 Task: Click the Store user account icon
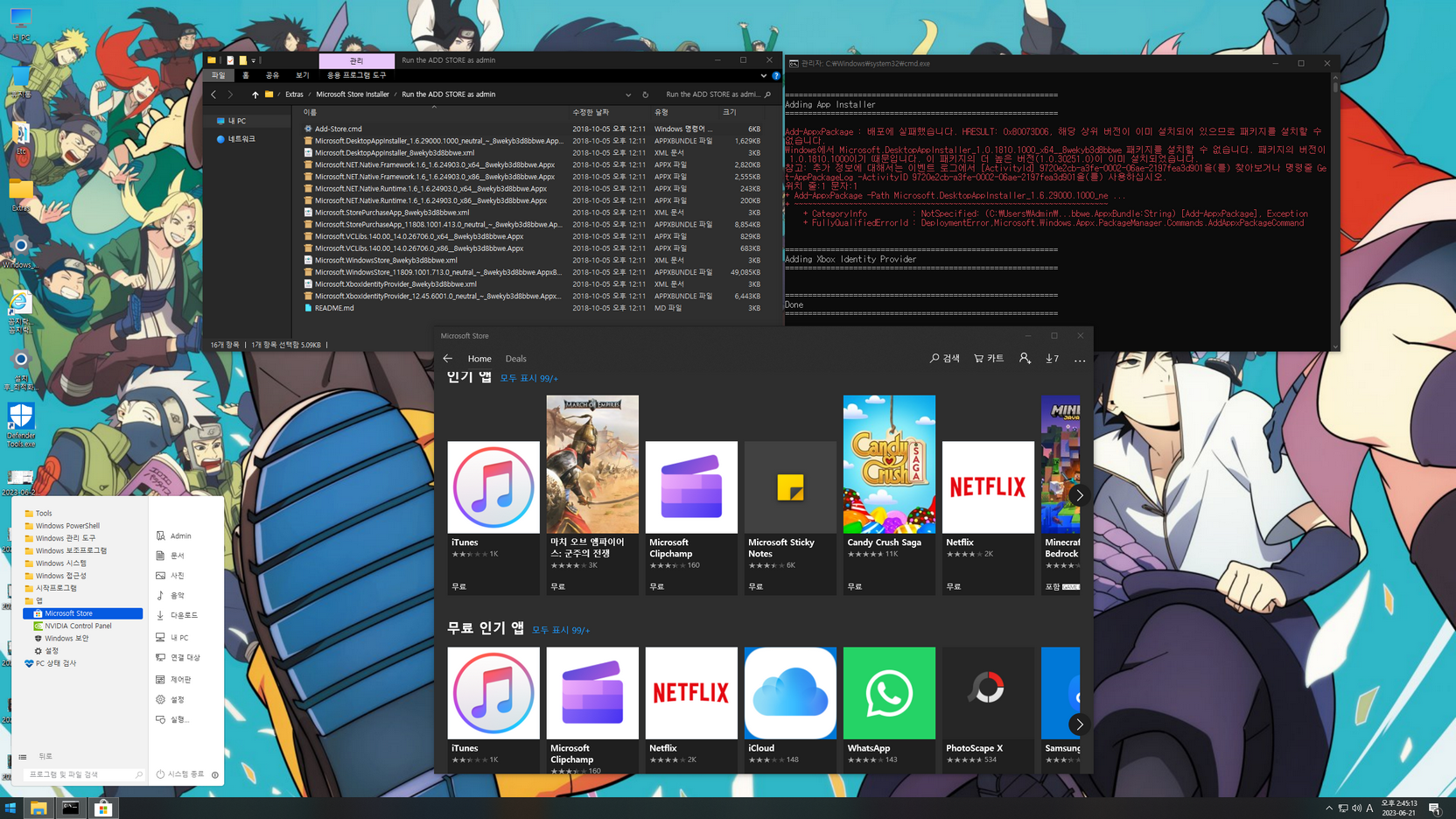(x=1025, y=358)
